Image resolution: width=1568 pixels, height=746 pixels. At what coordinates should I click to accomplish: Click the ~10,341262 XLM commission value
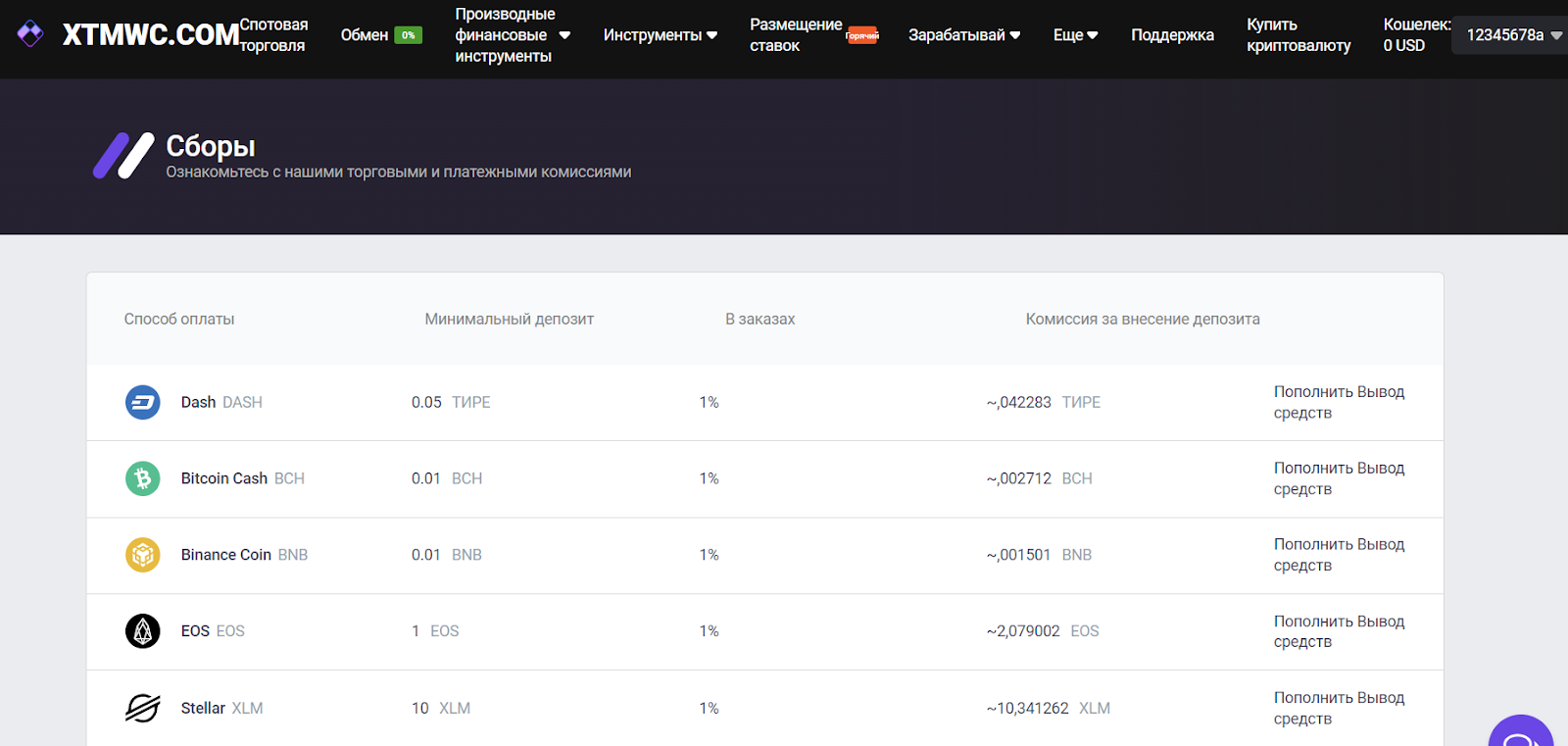1049,708
